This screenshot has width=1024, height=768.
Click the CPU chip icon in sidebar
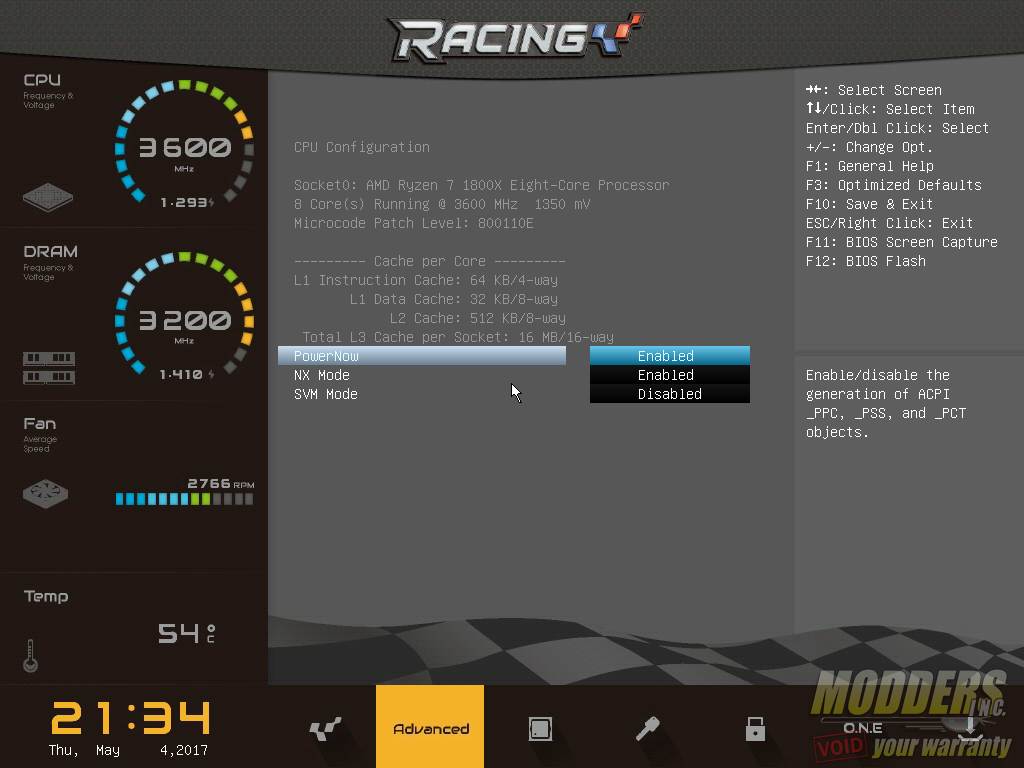48,197
